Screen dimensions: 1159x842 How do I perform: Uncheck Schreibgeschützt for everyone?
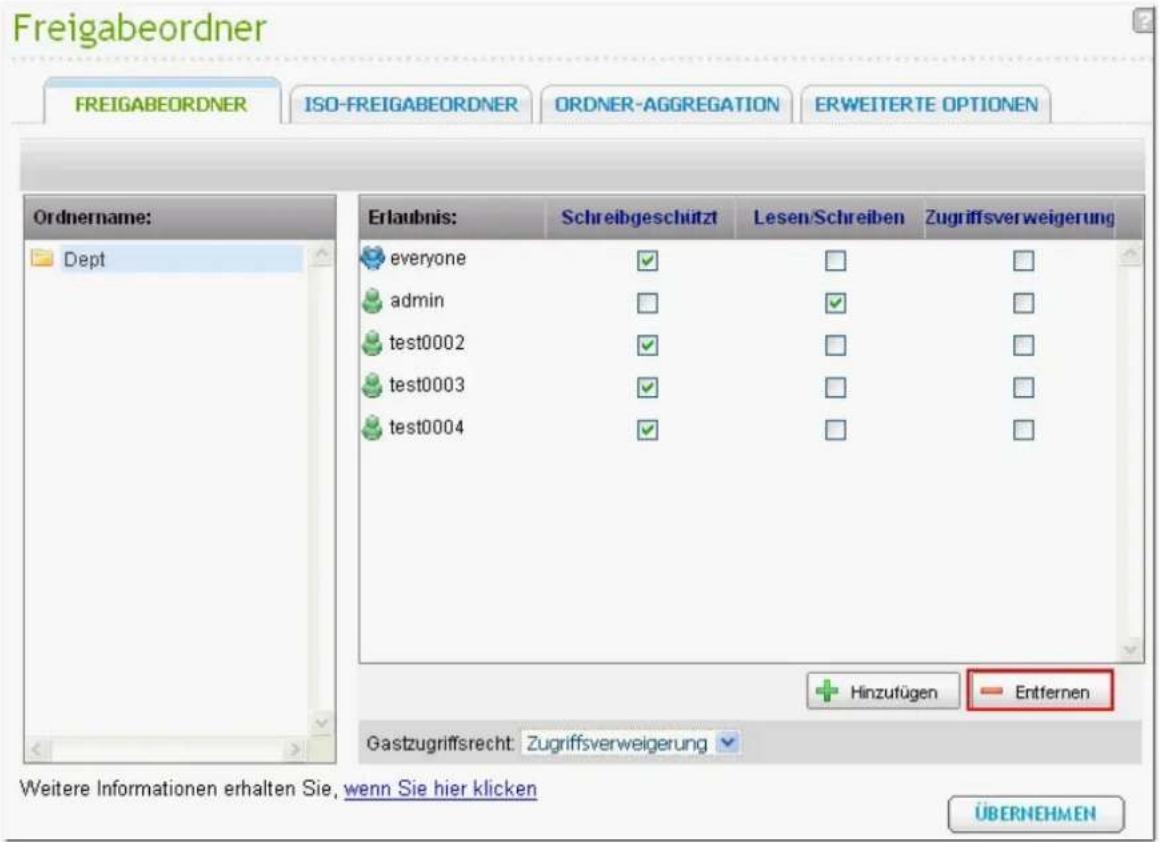click(x=648, y=260)
